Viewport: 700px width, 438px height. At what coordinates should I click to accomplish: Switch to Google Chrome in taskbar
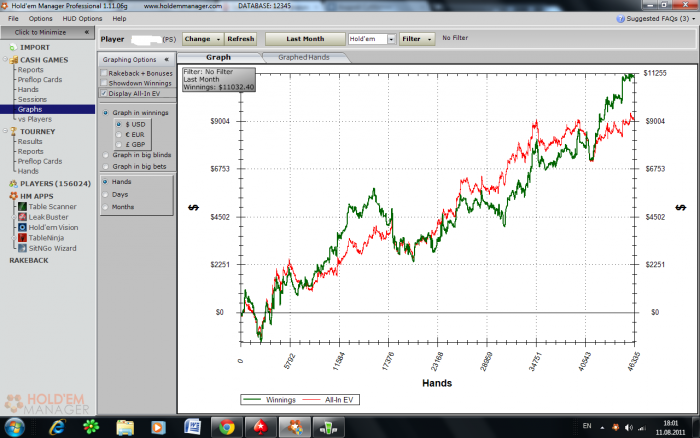[227, 427]
